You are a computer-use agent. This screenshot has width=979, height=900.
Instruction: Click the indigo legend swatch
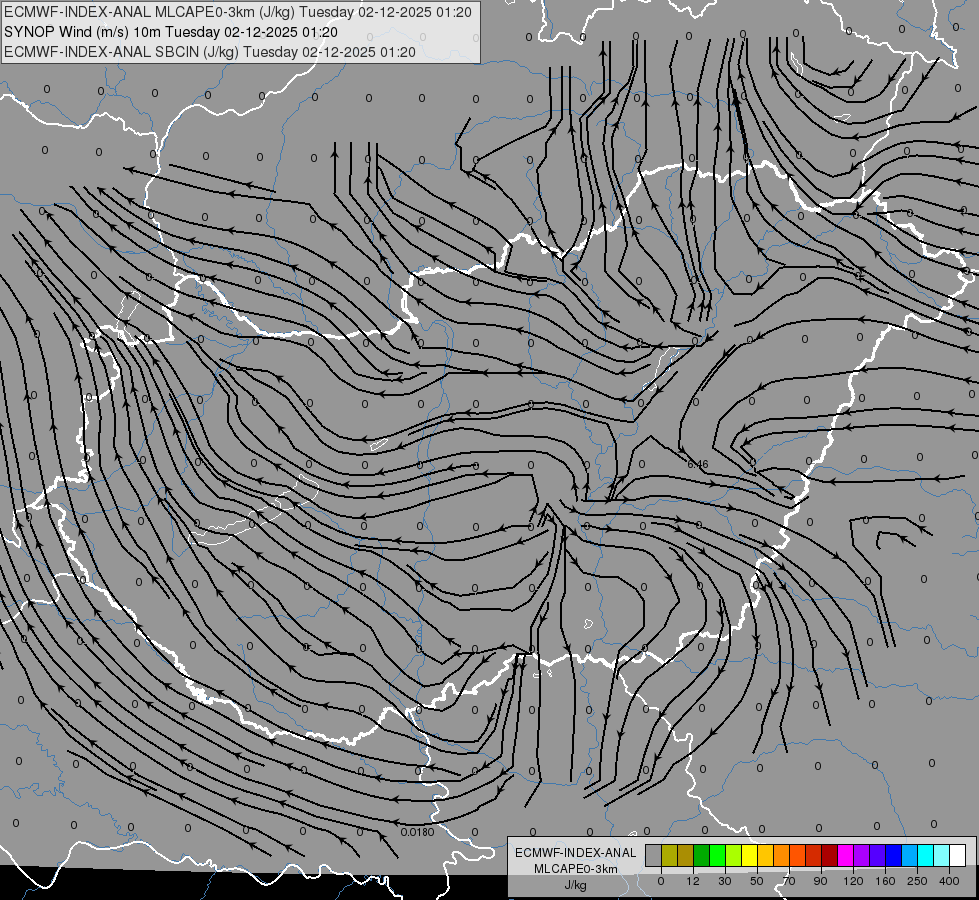(877, 856)
